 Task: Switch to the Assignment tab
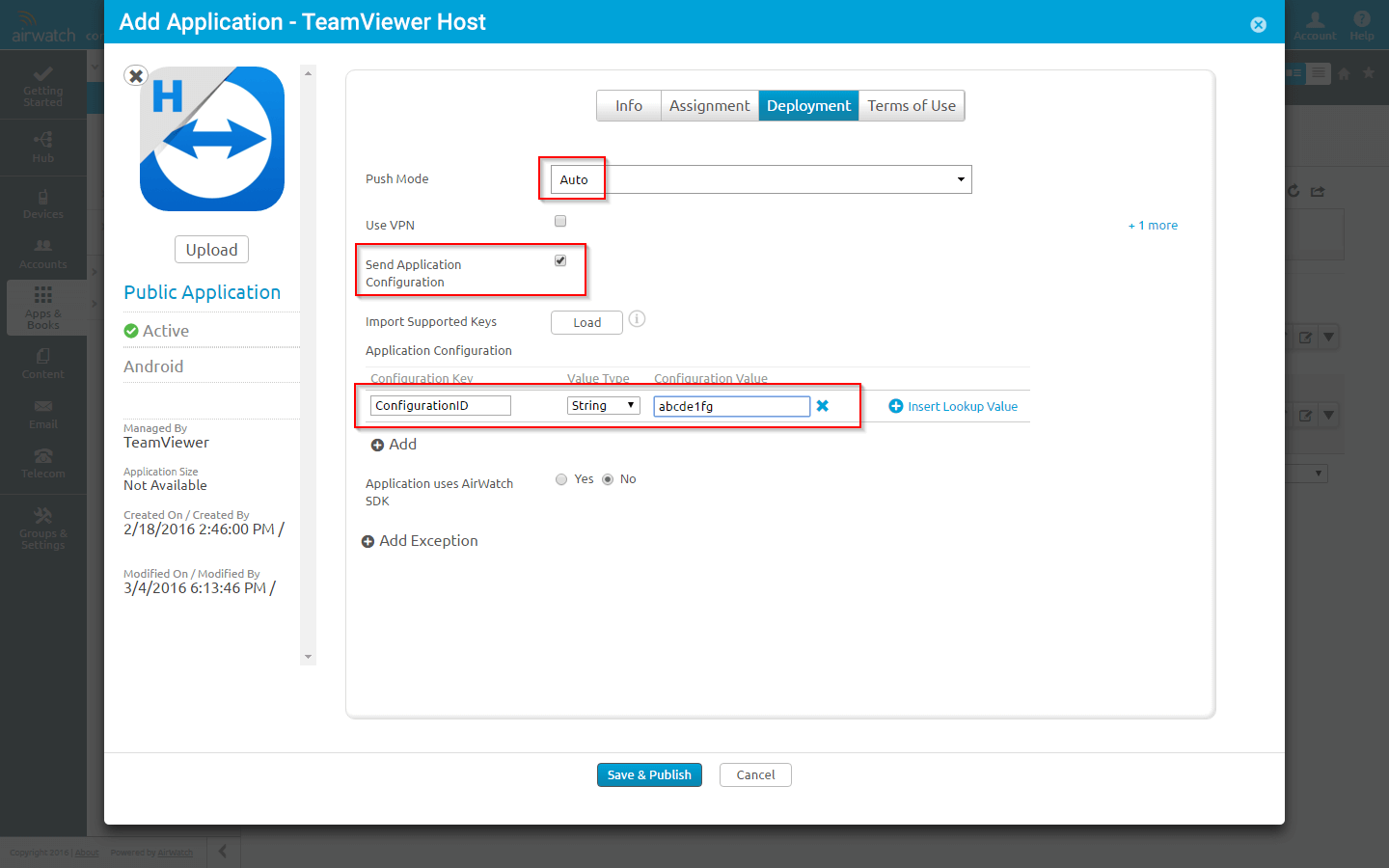(709, 106)
